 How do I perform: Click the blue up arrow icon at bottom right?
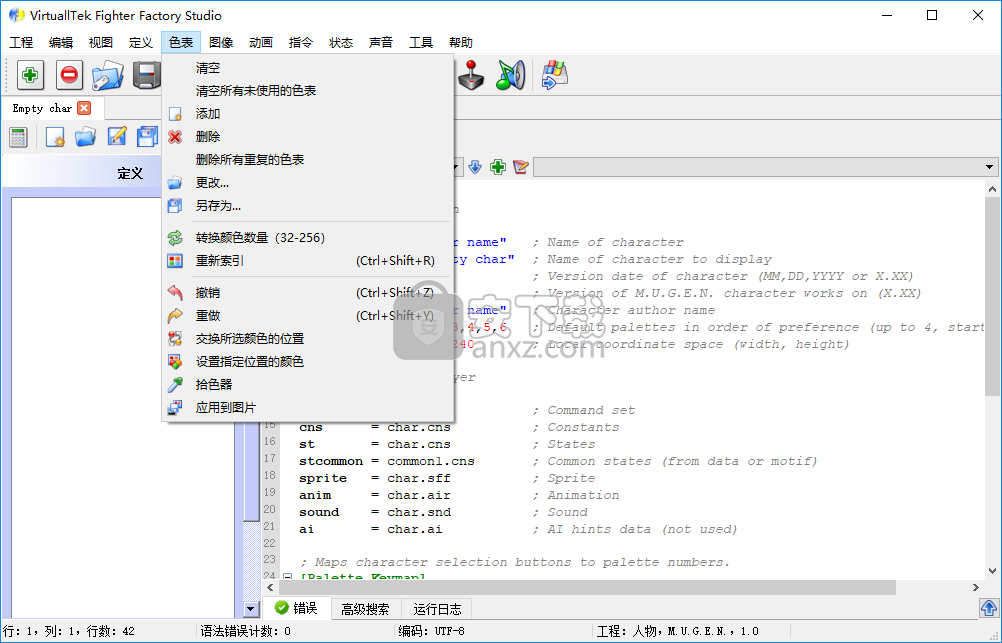pos(989,608)
